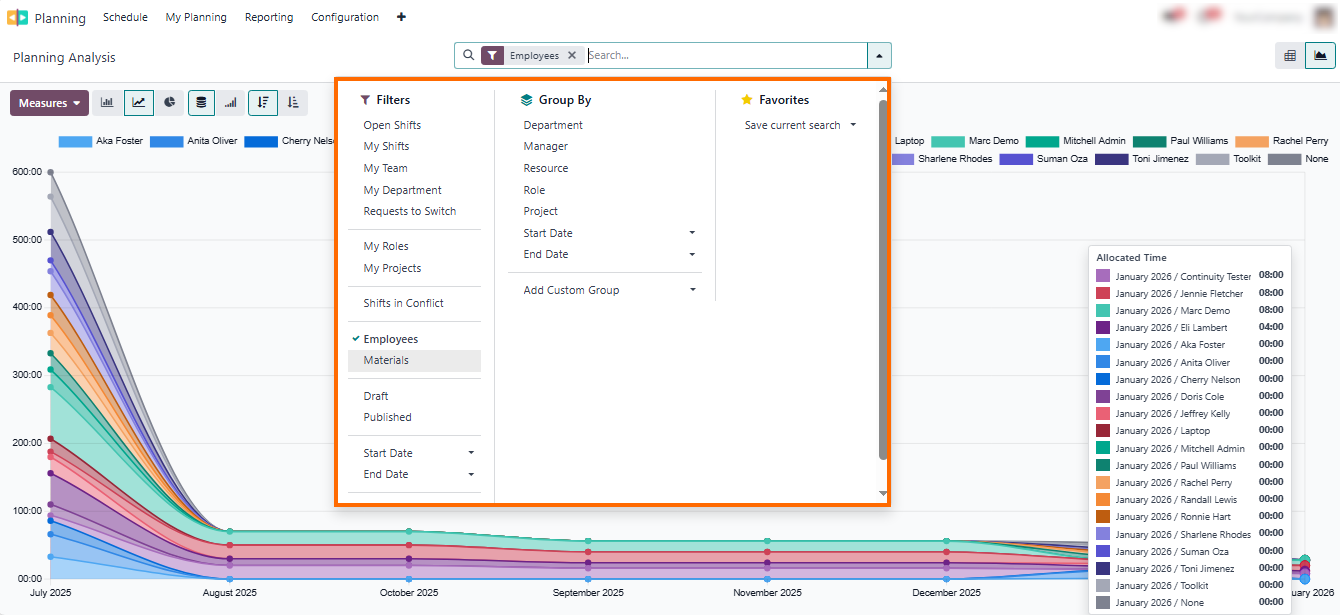Open the Configuration menu

pyautogui.click(x=345, y=17)
